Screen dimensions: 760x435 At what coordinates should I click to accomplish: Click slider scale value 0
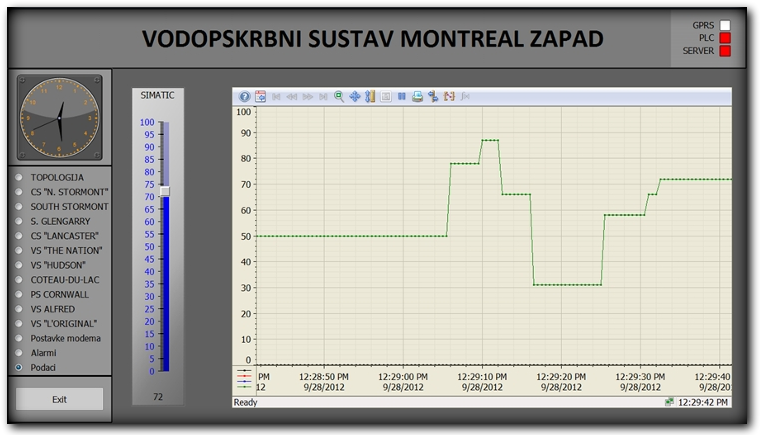[152, 371]
